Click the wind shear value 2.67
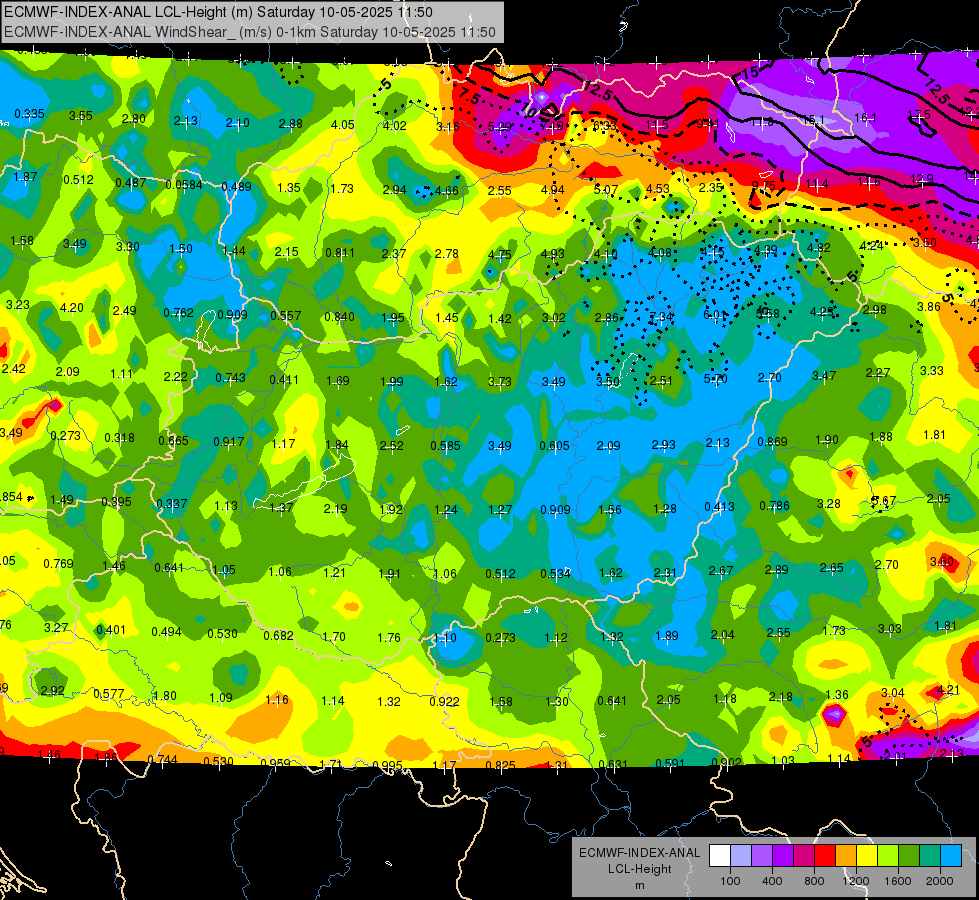979x900 pixels. 721,571
